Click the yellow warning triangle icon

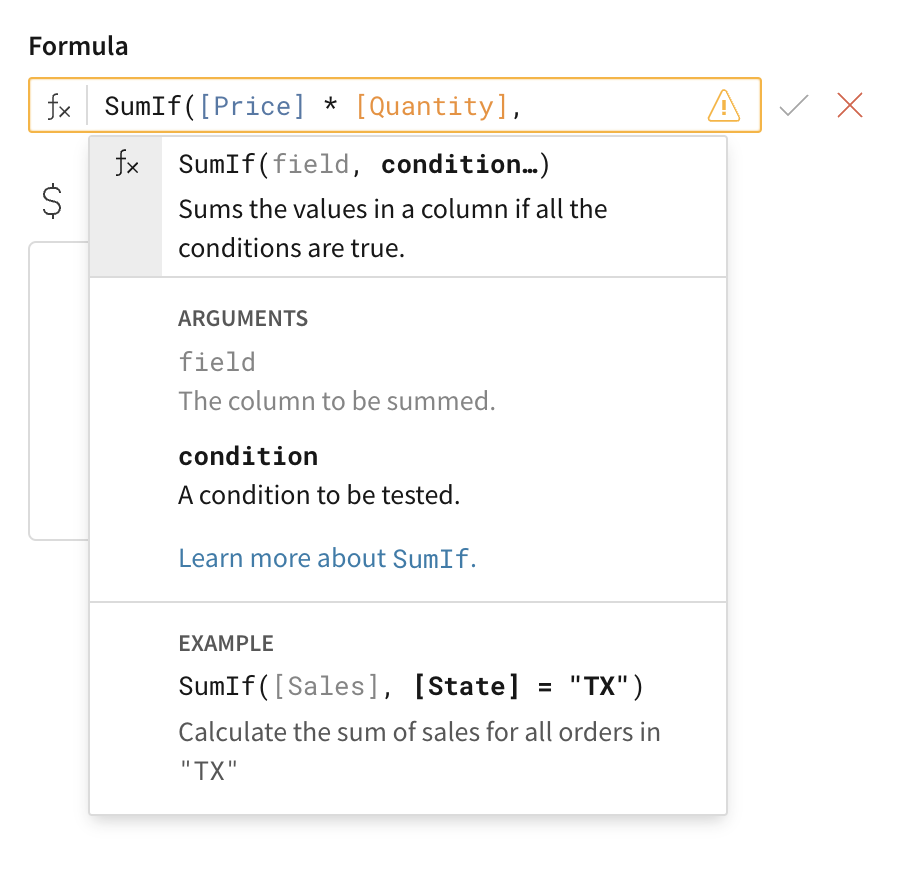[x=723, y=105]
